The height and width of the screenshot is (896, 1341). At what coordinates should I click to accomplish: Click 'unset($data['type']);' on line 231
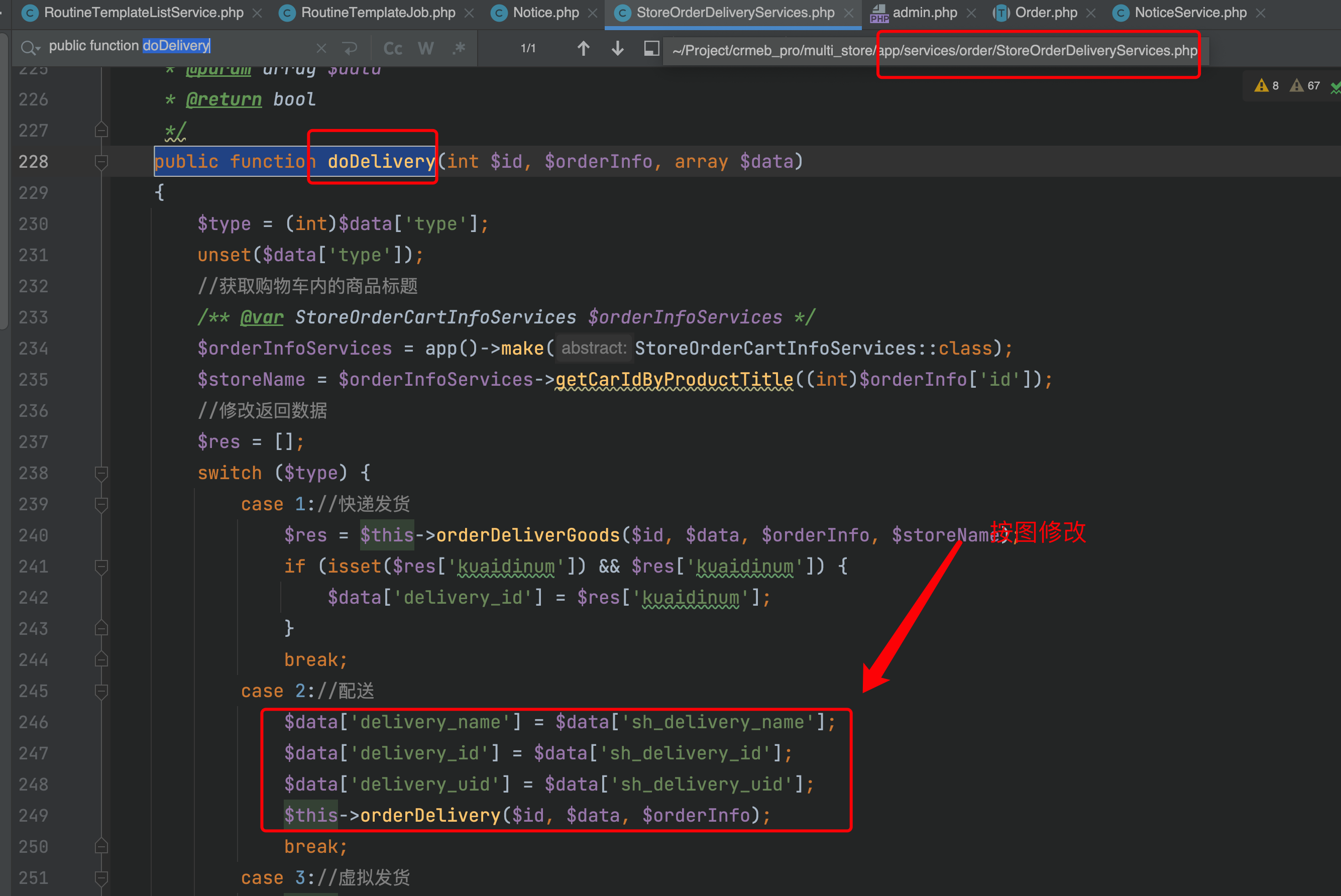pyautogui.click(x=310, y=255)
